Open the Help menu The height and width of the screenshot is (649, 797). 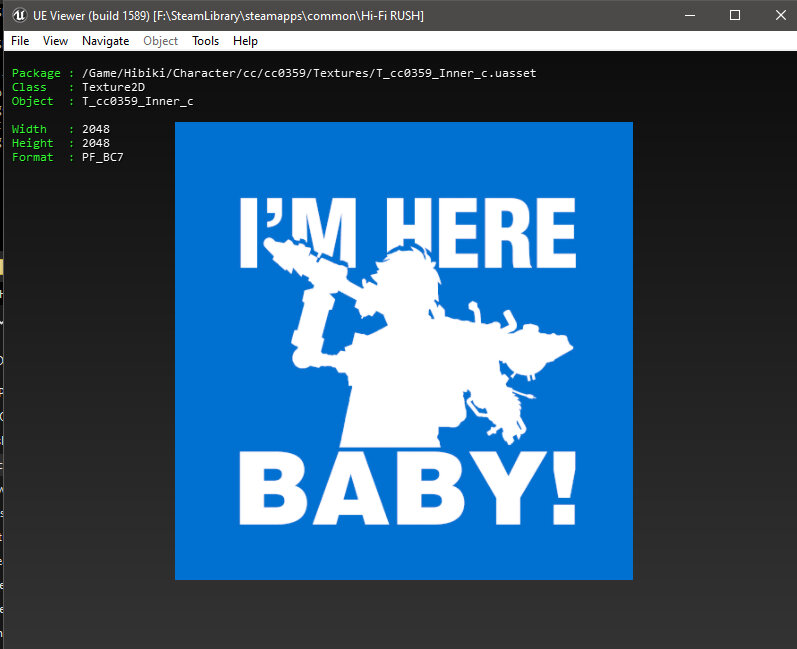tap(245, 41)
